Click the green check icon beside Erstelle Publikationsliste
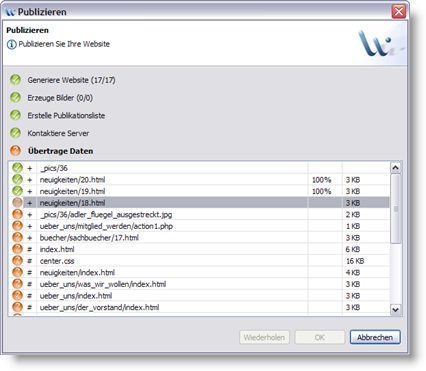The height and width of the screenshot is (371, 426). (15, 115)
